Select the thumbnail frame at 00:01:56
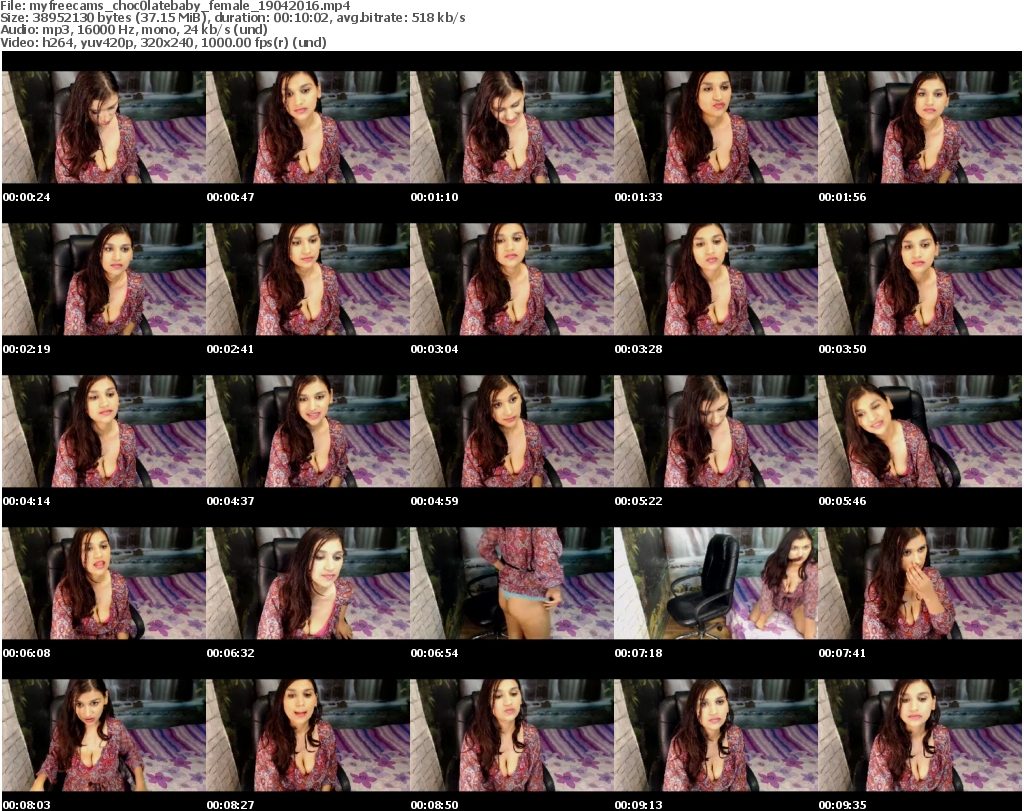Screen dimensions: 1024x811 (x=920, y=127)
